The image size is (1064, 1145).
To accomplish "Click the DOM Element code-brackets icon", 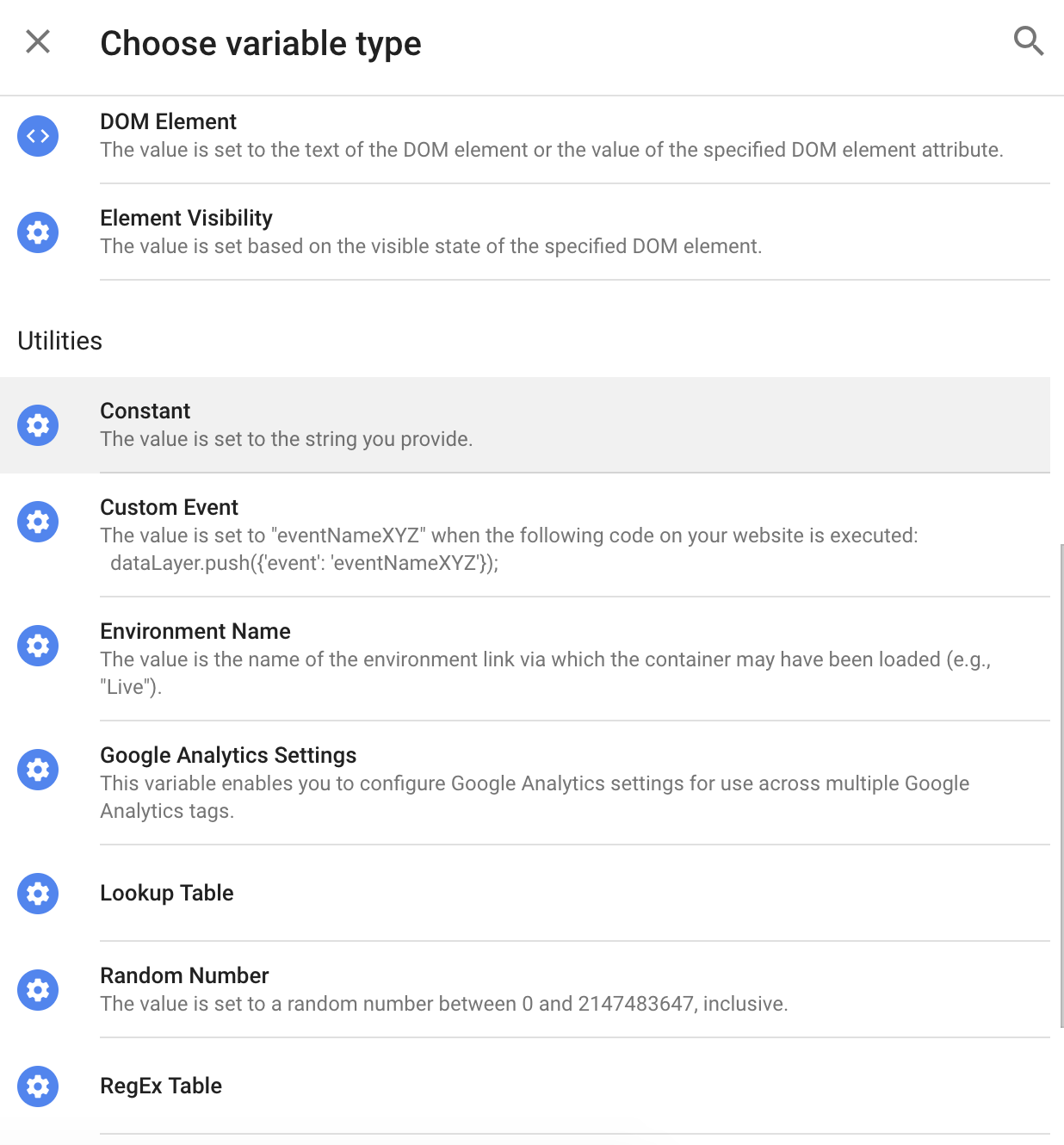I will pos(38,136).
